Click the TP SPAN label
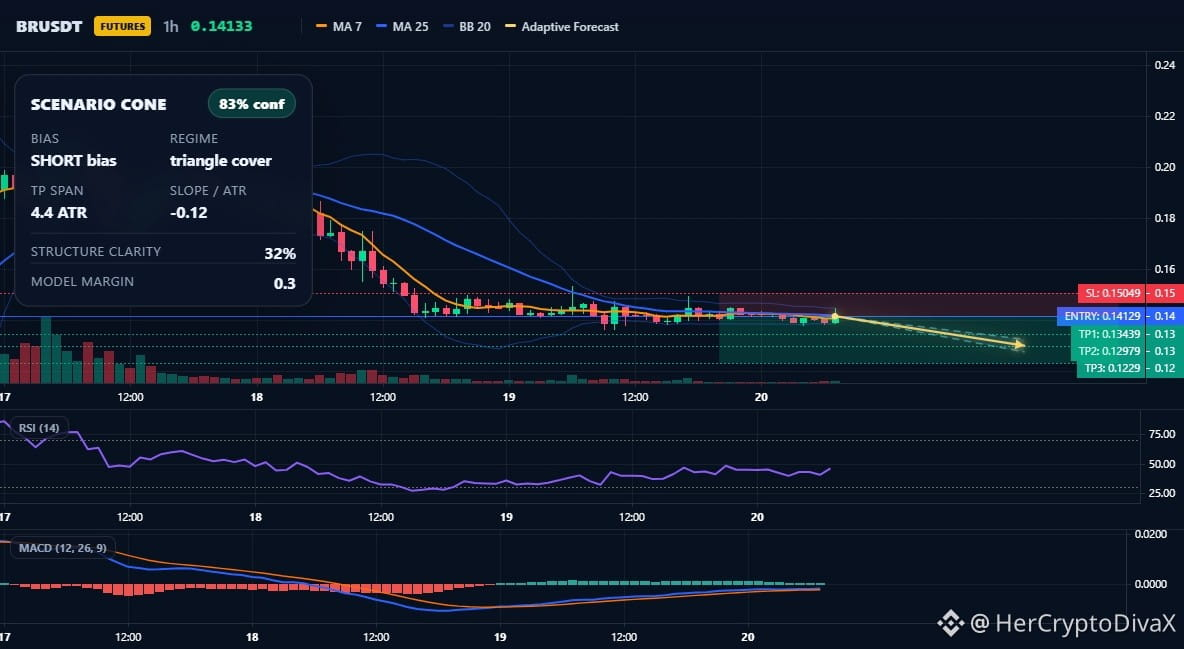Screen dimensions: 1184x649 pyautogui.click(x=57, y=190)
